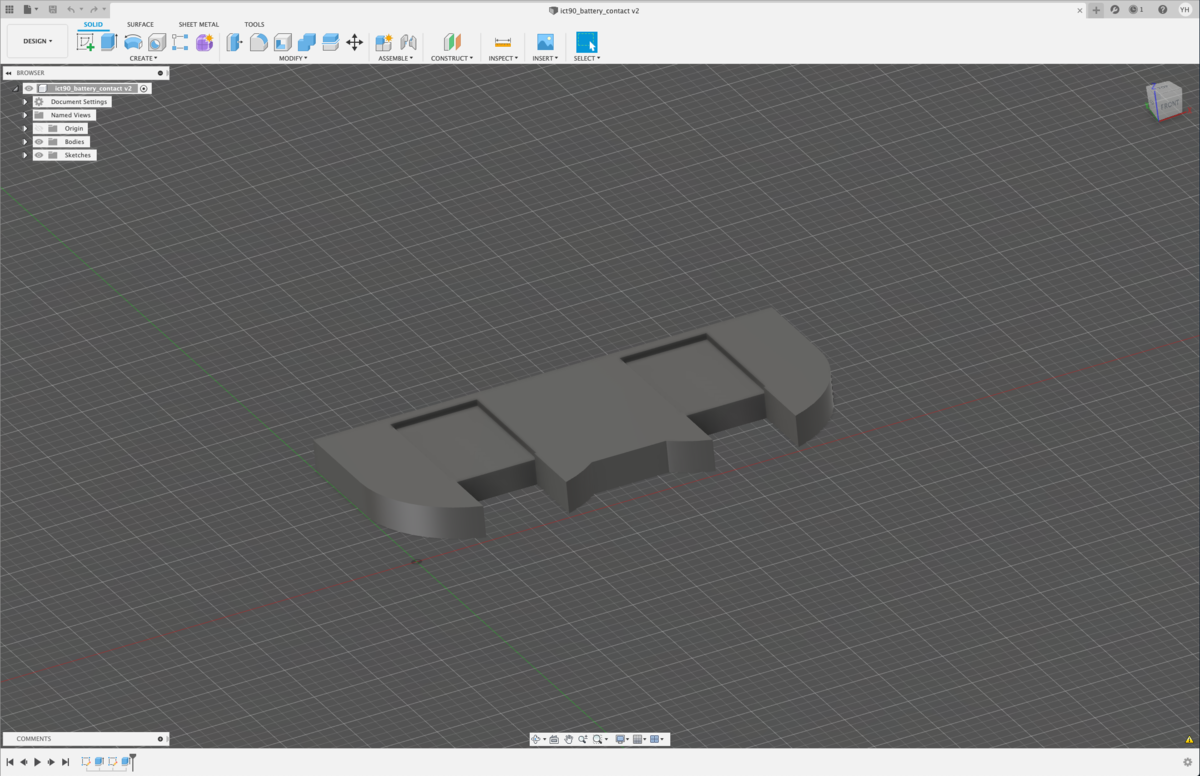
Task: Expand the Sketches node
Action: [25, 155]
